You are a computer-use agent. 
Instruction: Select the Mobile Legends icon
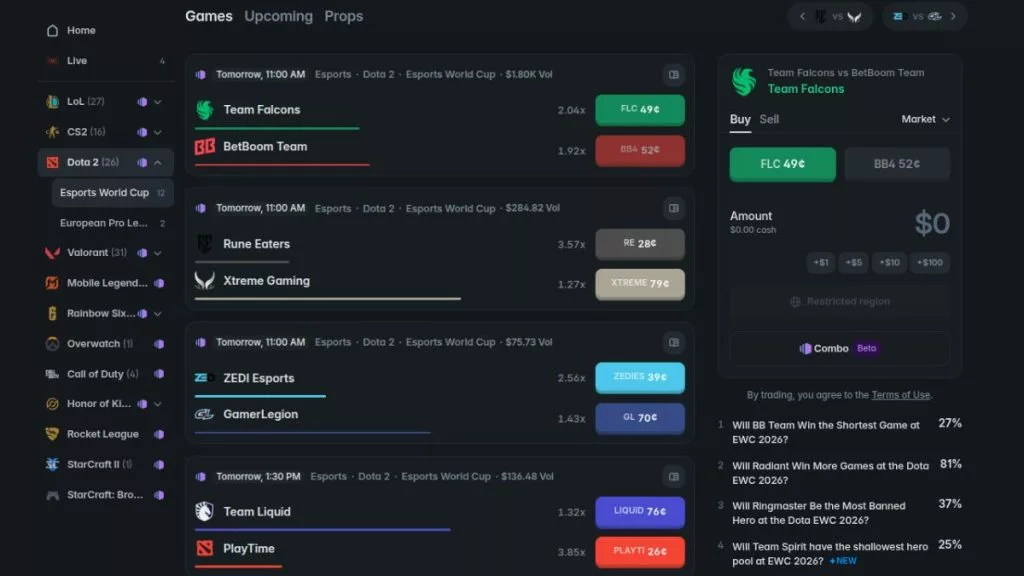(x=52, y=283)
